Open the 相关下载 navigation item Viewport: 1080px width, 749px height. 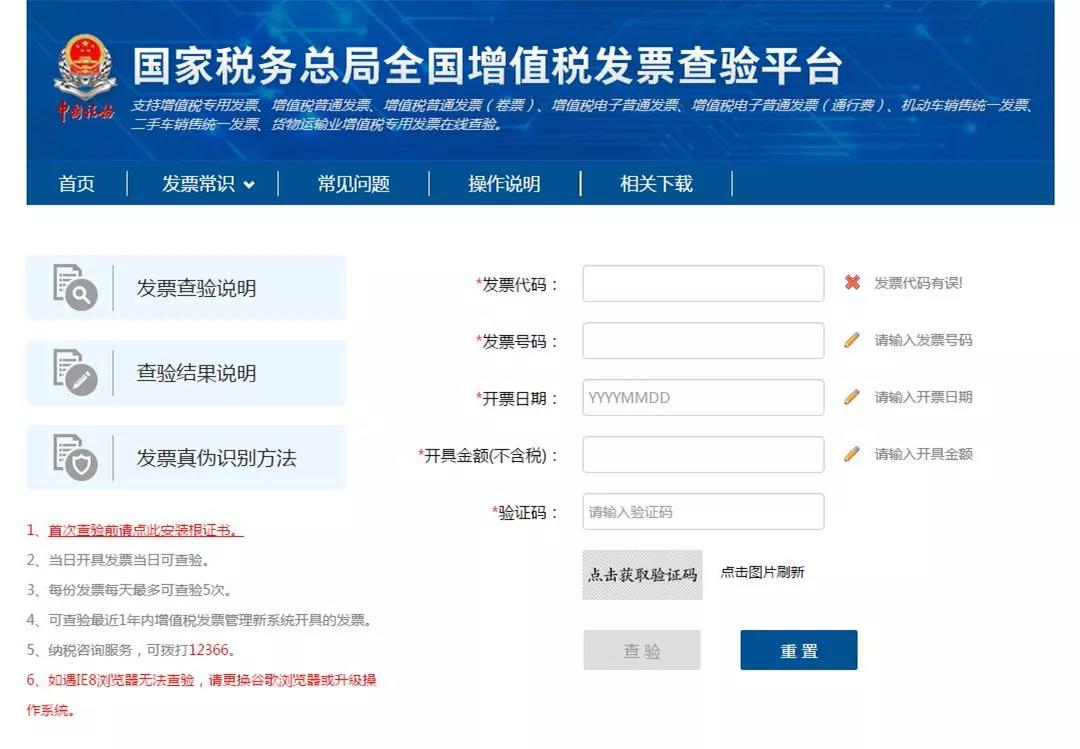click(x=656, y=184)
